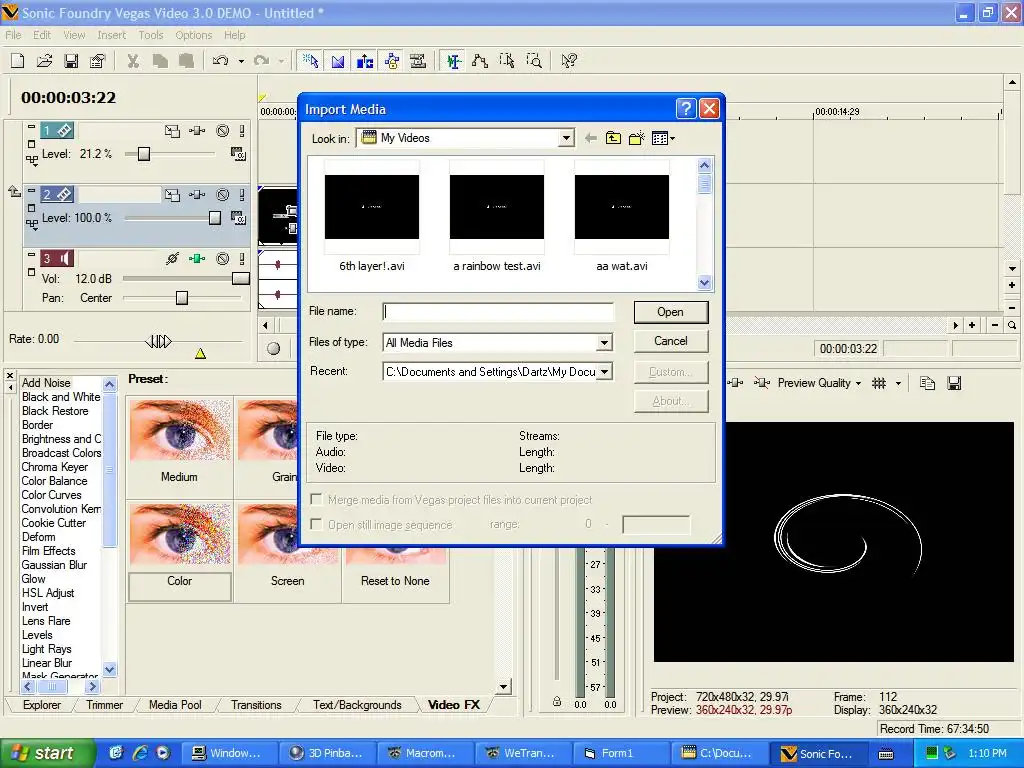Open the Overlays grid dropdown arrow
Screen dimensions: 1024x768
pyautogui.click(x=898, y=383)
